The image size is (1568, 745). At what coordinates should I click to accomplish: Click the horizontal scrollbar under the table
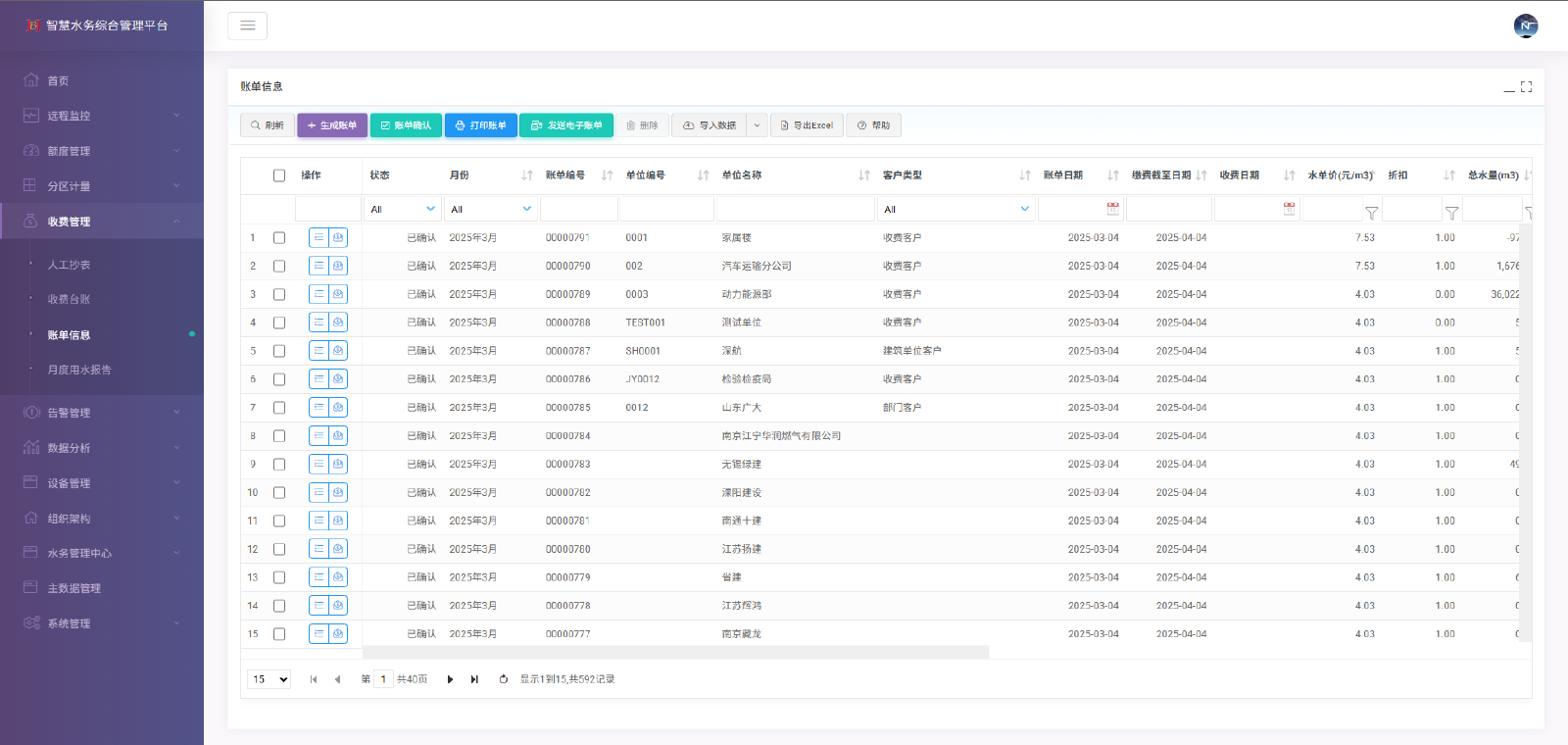point(675,652)
